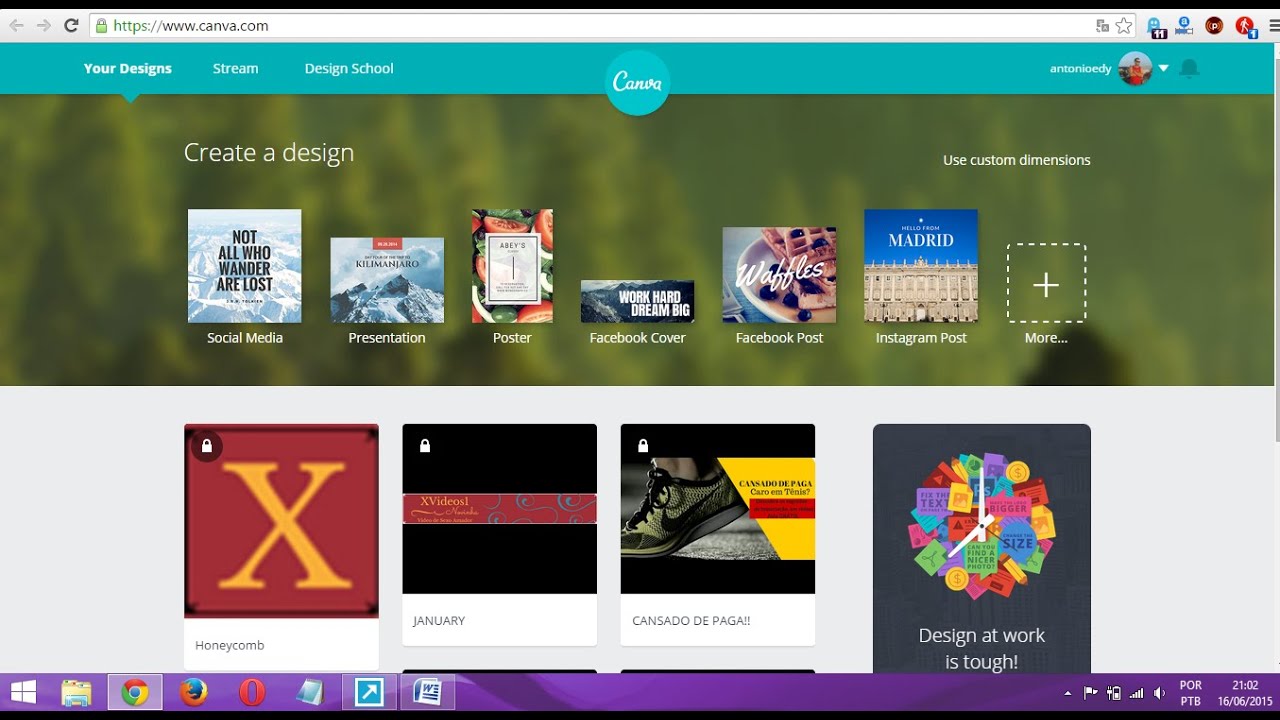Open the notepad app on taskbar
The width and height of the screenshot is (1280, 720).
(310, 692)
